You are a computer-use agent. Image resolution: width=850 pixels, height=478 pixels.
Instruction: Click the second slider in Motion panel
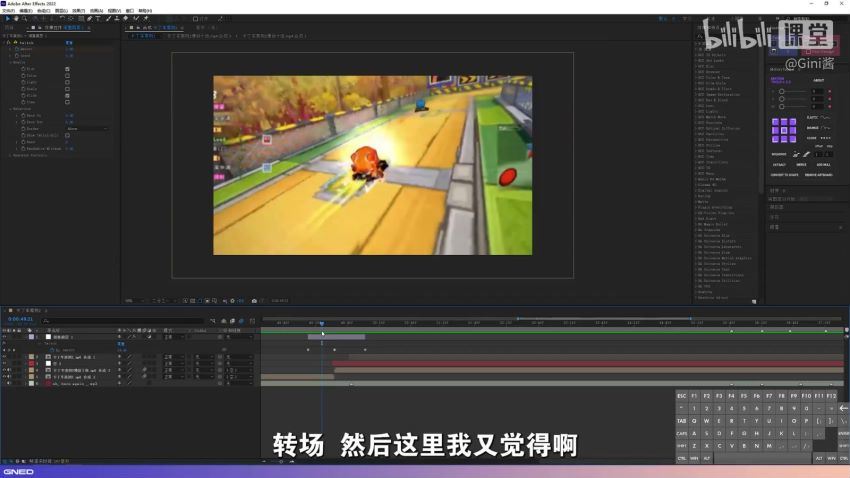(794, 99)
